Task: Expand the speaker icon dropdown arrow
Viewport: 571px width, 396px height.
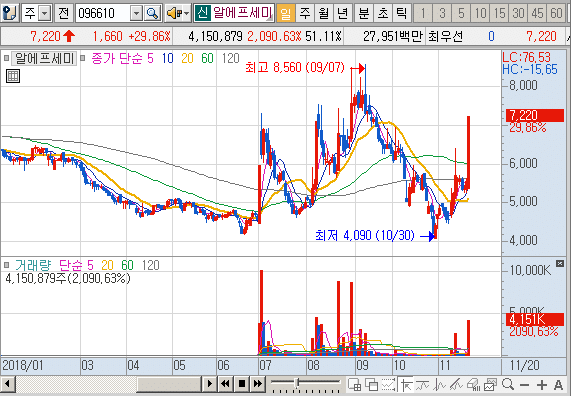Action: click(x=187, y=14)
